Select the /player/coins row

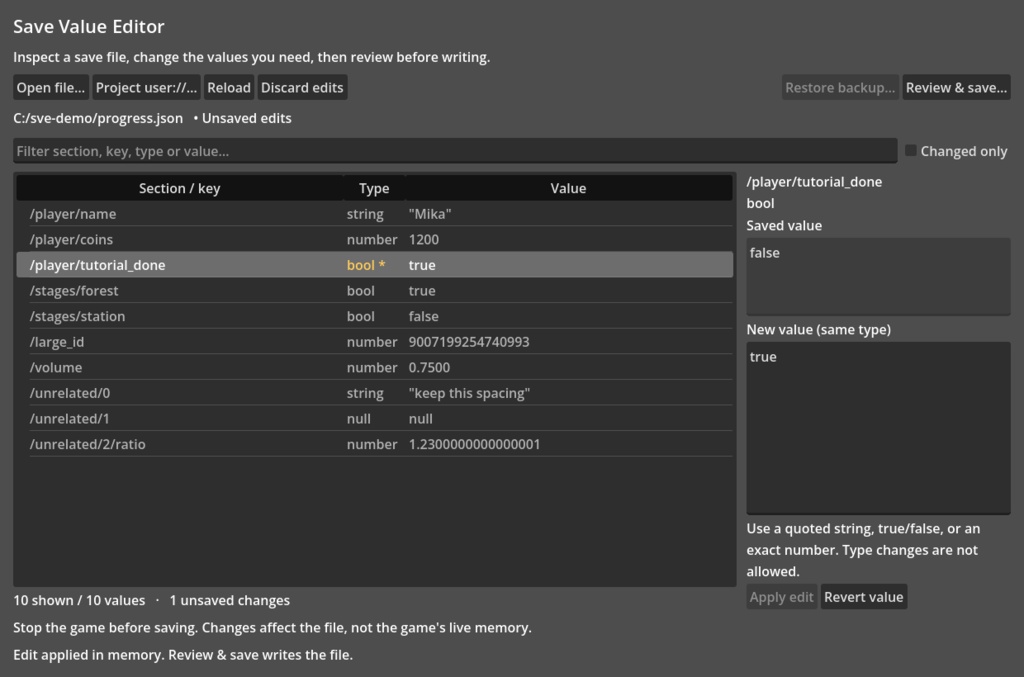[374, 239]
